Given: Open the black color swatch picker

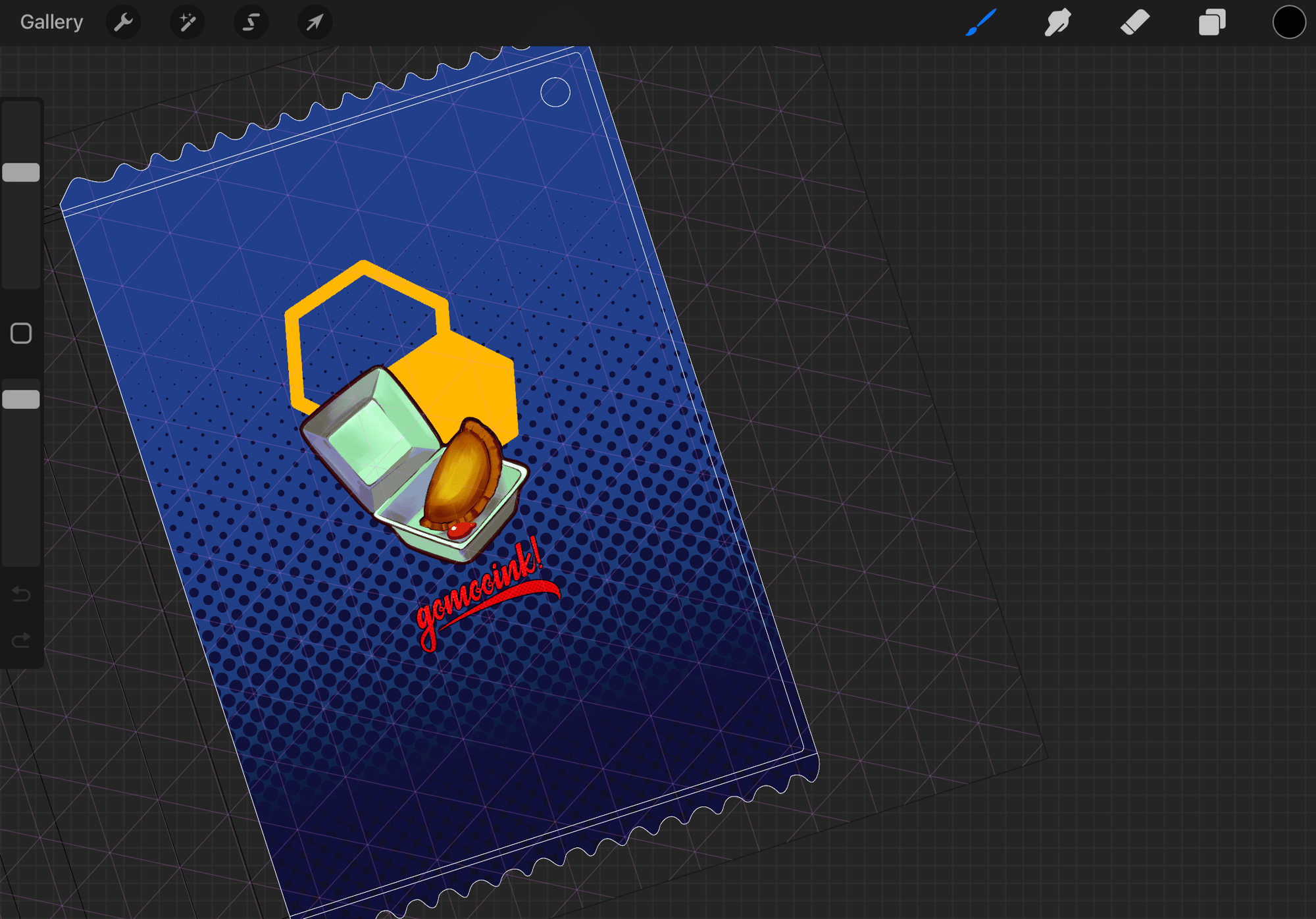Looking at the screenshot, I should pos(1288,22).
